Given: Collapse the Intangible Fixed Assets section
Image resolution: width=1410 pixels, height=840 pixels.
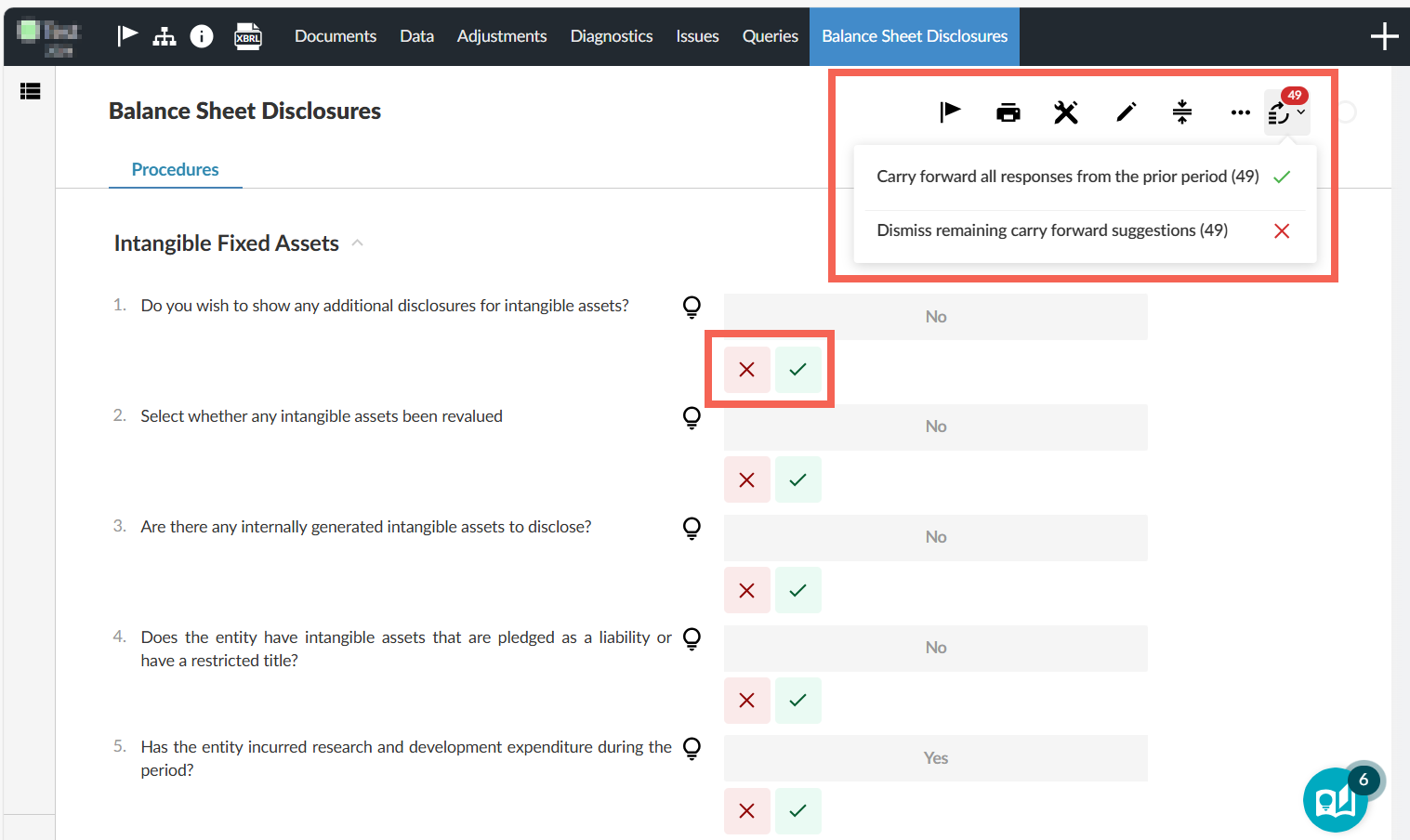Looking at the screenshot, I should (x=358, y=243).
